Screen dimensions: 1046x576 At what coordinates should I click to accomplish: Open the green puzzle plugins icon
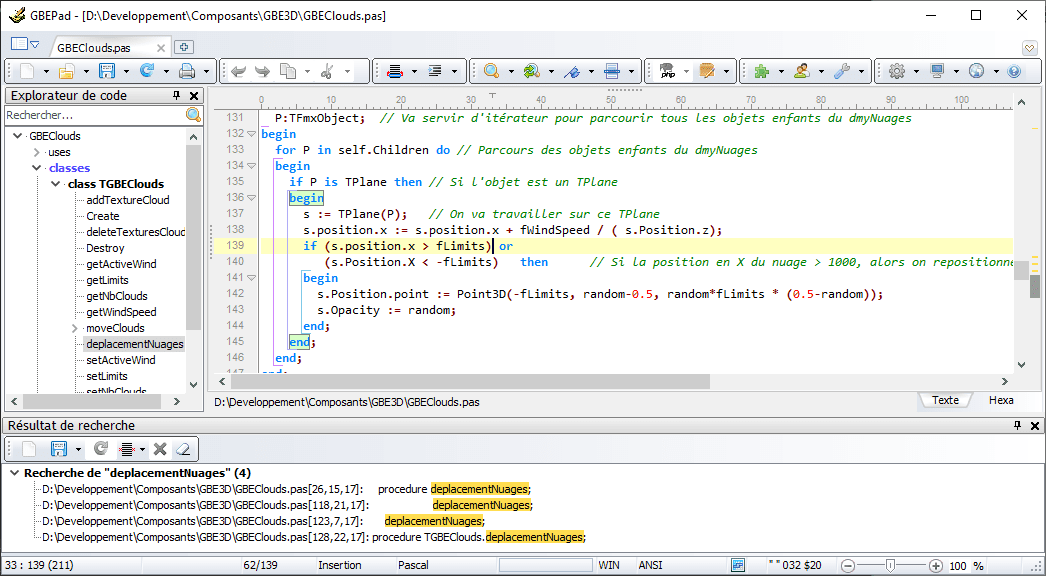[762, 71]
